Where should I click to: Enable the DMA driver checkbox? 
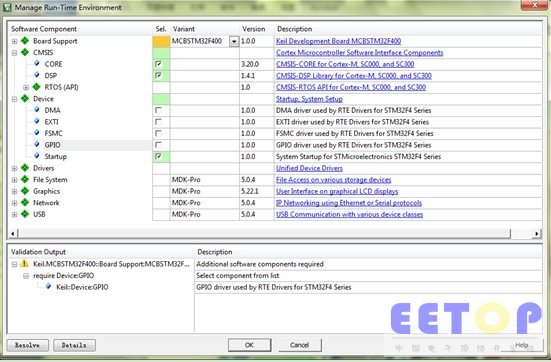click(158, 110)
